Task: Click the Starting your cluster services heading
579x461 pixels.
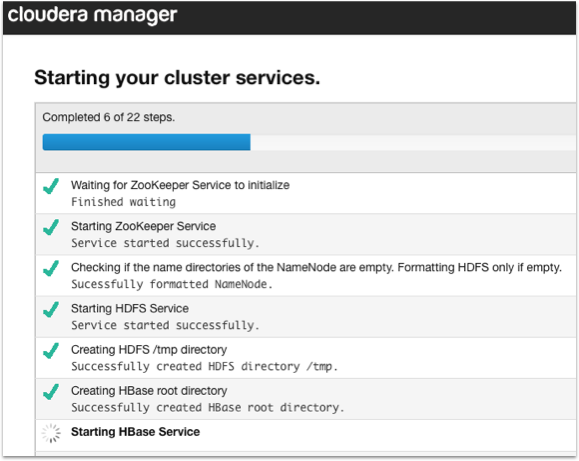Action: point(177,78)
